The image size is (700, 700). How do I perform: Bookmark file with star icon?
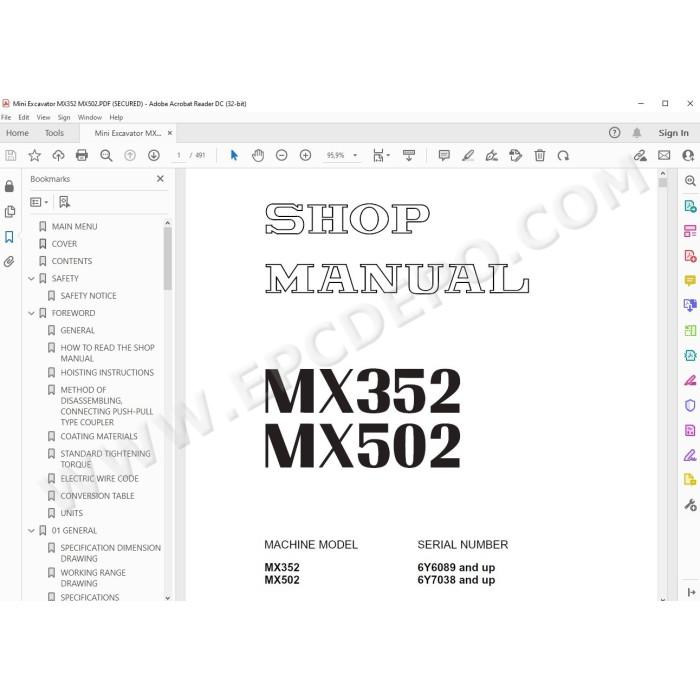34,155
